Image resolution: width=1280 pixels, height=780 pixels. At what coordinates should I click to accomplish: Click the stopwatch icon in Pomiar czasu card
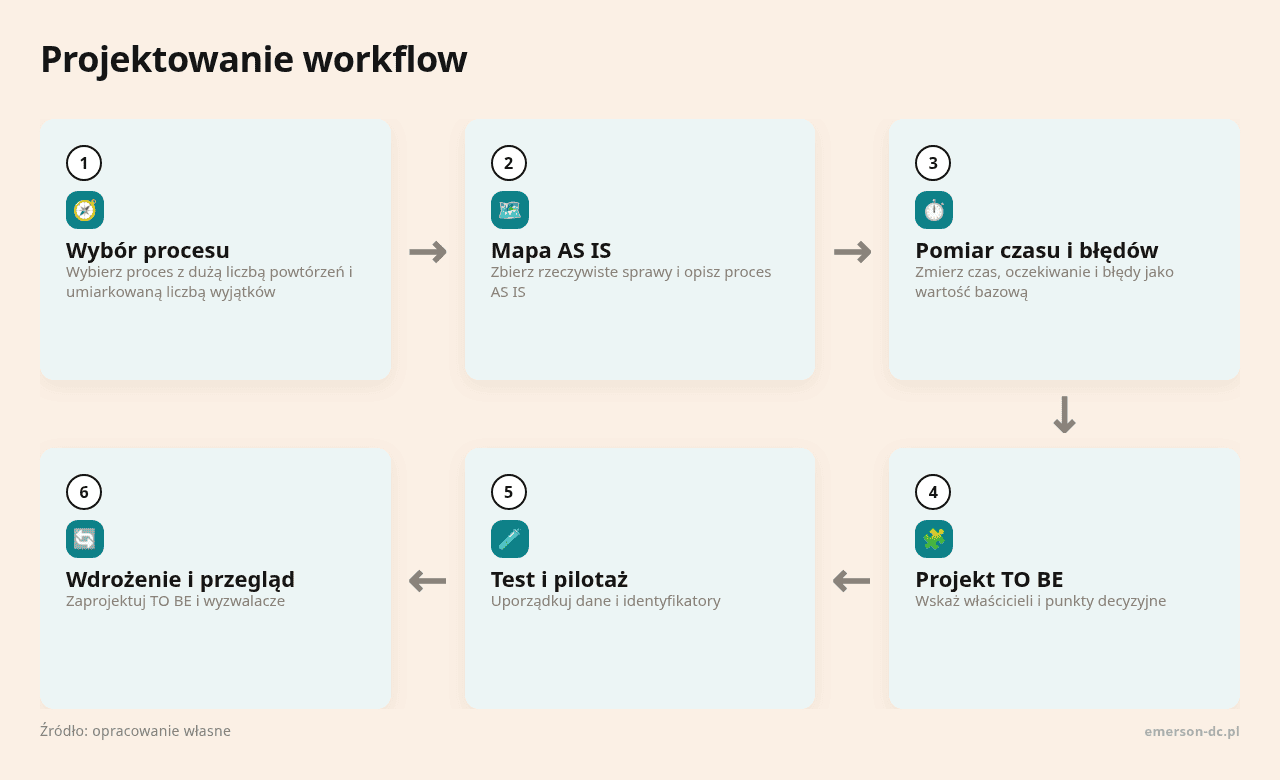934,210
